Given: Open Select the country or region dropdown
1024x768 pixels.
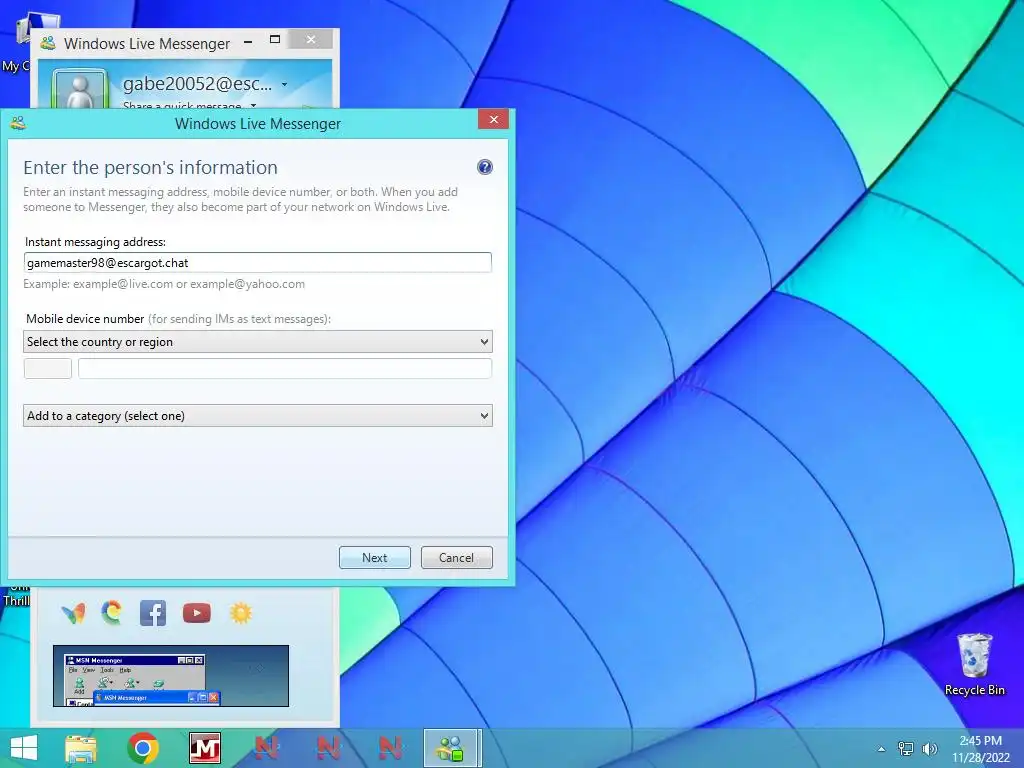Looking at the screenshot, I should tap(257, 342).
